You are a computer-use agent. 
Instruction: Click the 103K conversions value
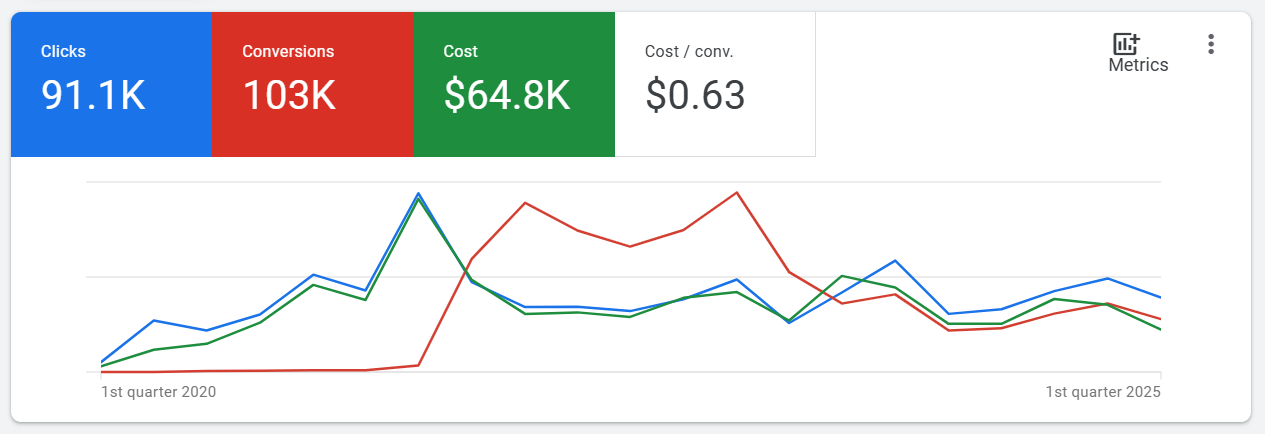pos(289,95)
